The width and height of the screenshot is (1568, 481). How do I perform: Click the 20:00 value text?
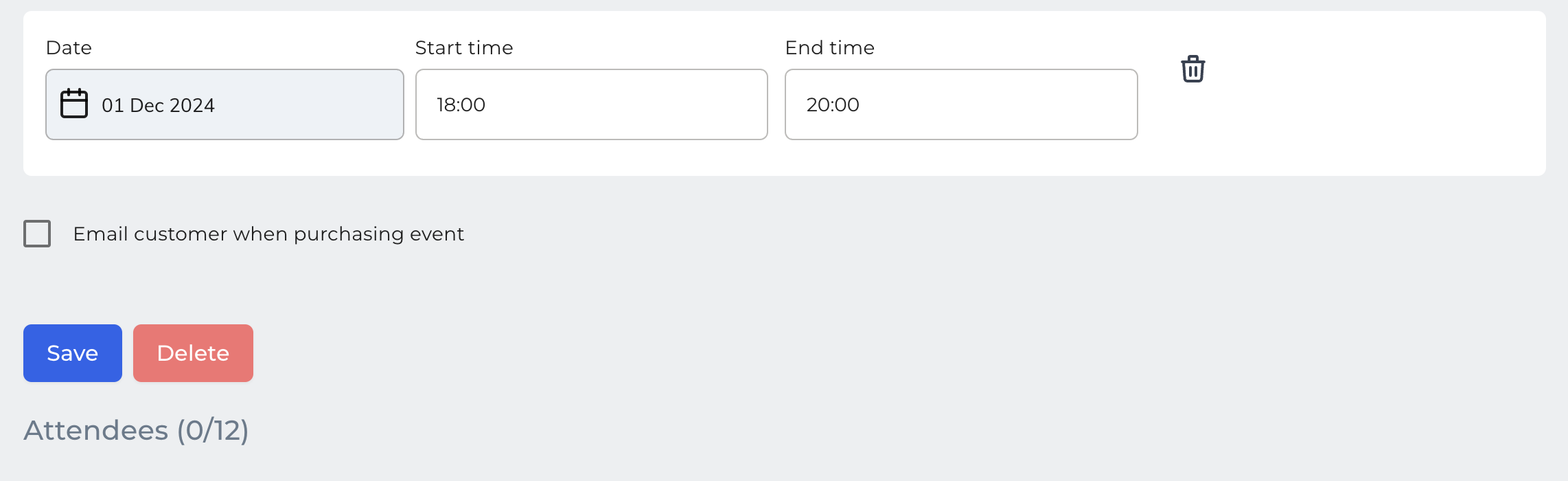[x=833, y=104]
